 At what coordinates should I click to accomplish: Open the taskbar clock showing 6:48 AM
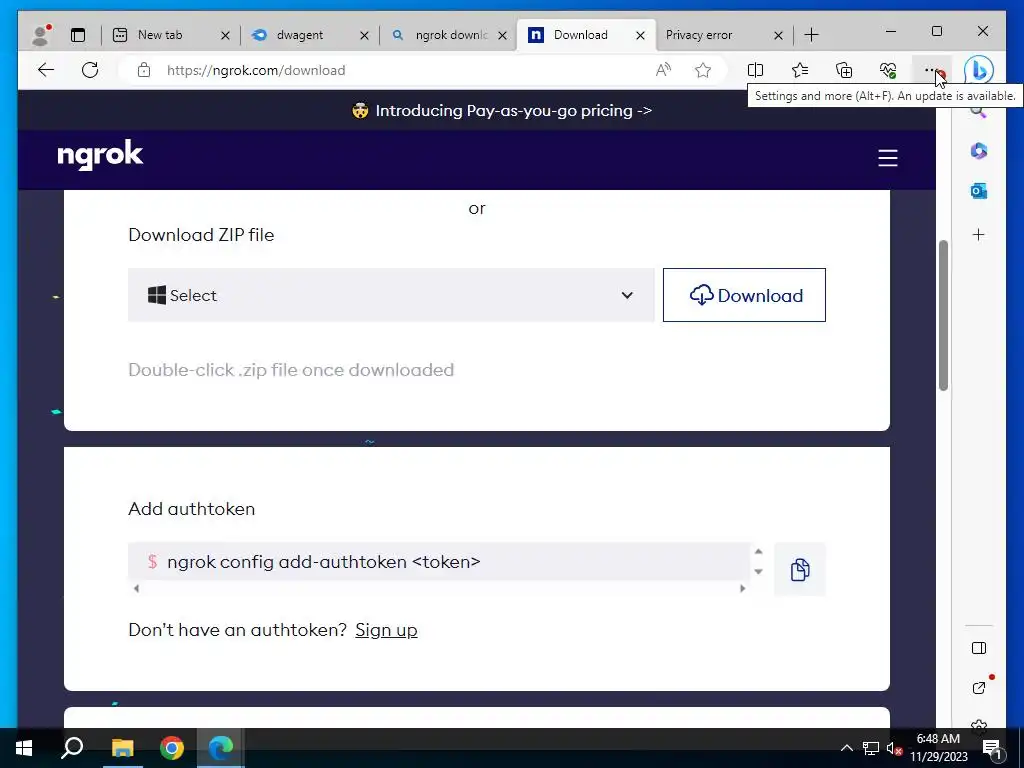(x=938, y=748)
